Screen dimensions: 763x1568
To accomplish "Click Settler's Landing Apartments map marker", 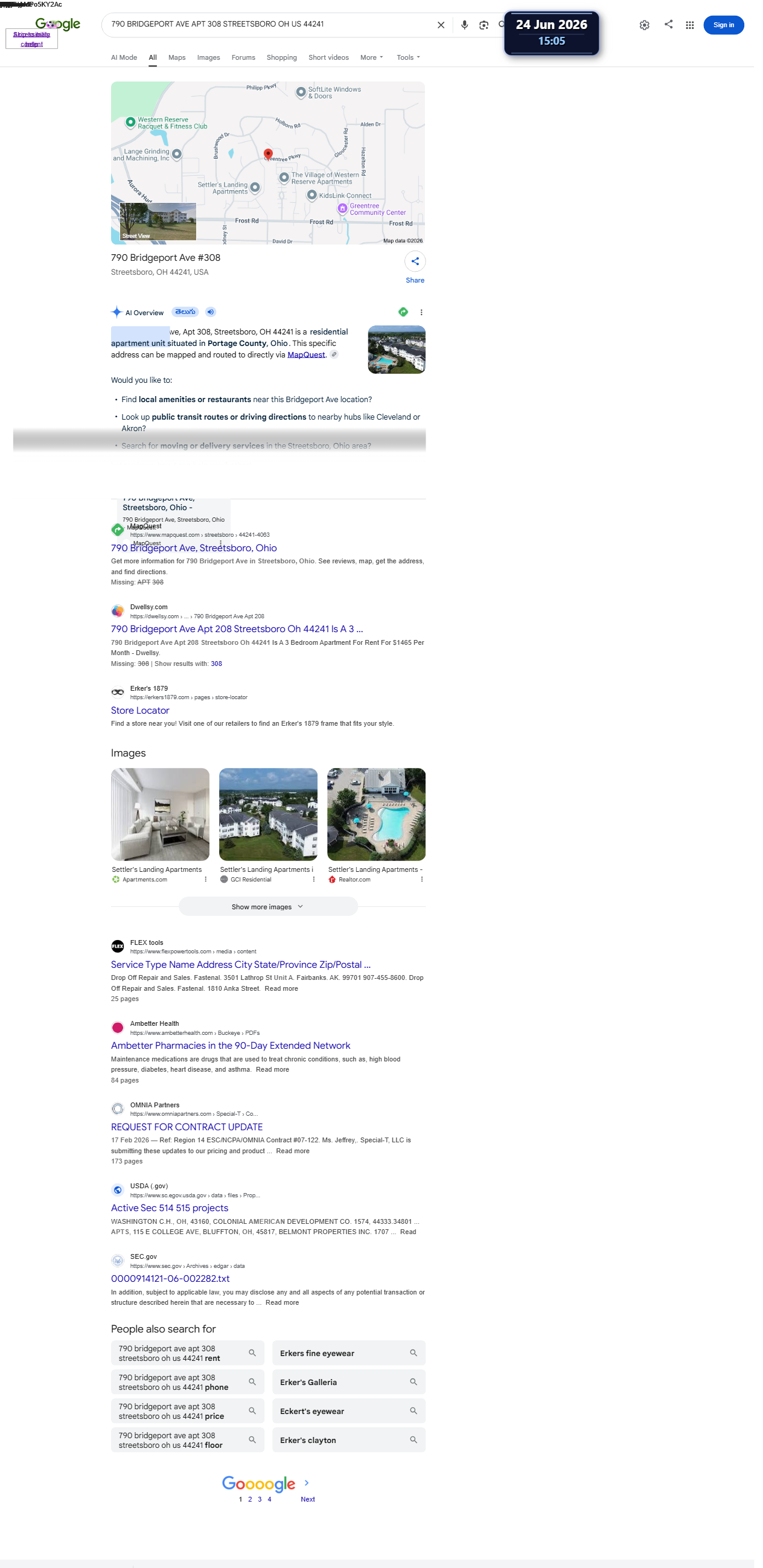I will pos(258,190).
